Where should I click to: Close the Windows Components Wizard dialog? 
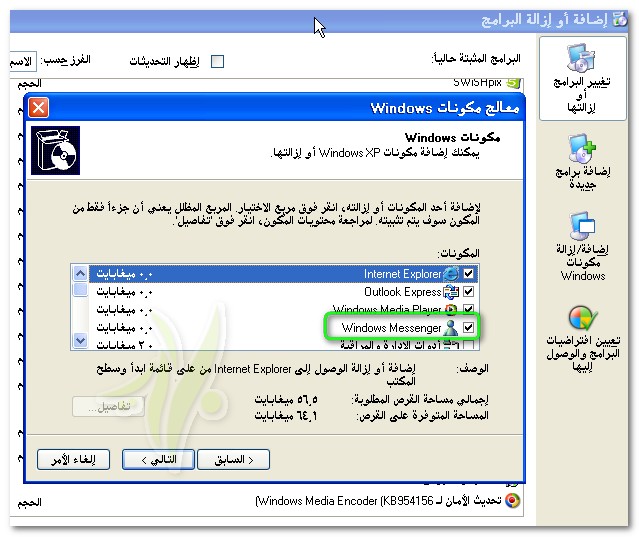tap(39, 108)
